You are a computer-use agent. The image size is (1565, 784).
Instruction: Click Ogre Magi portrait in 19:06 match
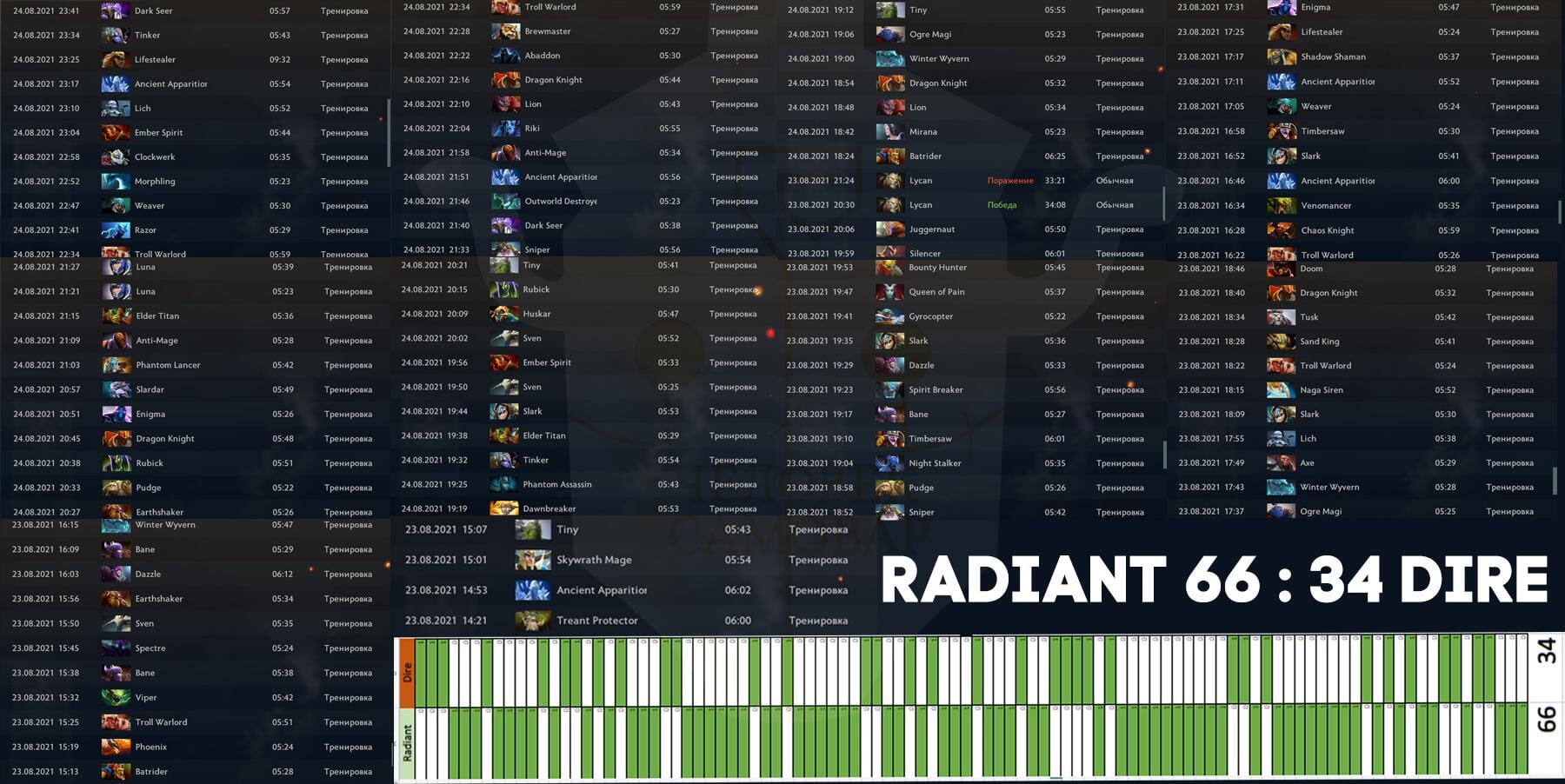[x=890, y=35]
